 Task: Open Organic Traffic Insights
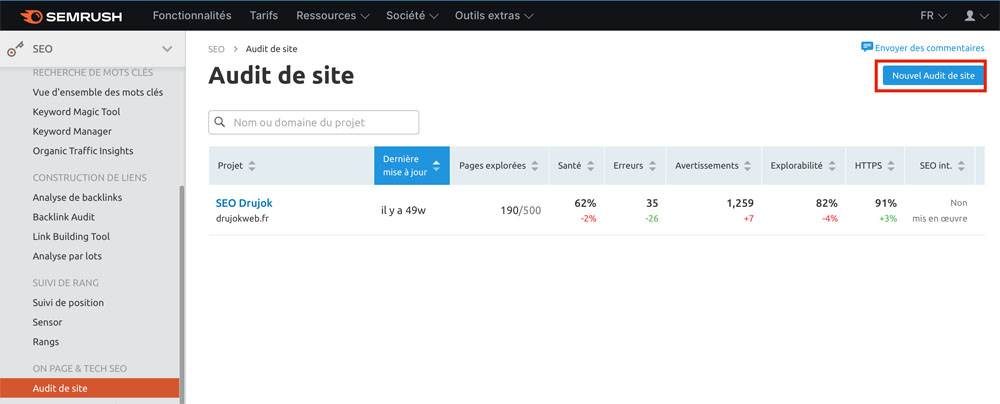coord(83,151)
